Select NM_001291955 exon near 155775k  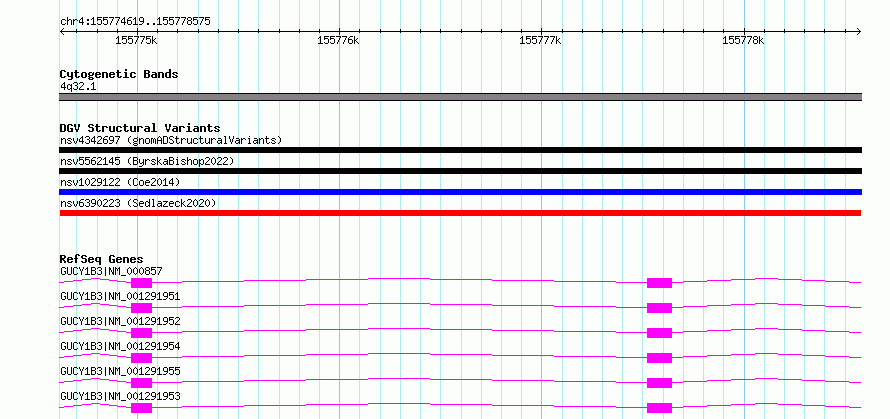[141, 383]
